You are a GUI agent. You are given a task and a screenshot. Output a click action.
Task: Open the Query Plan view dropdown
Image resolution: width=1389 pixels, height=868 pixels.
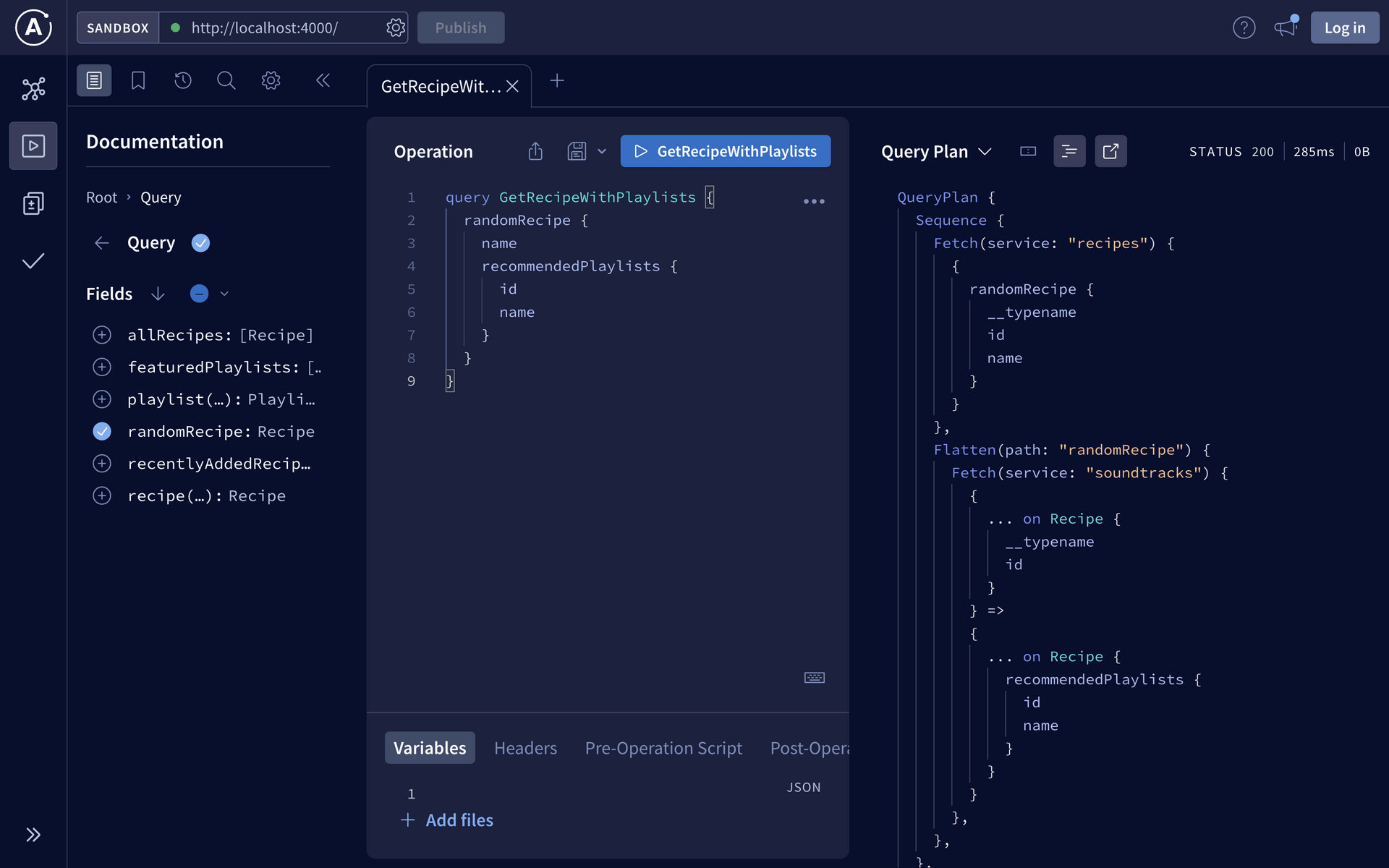click(985, 151)
